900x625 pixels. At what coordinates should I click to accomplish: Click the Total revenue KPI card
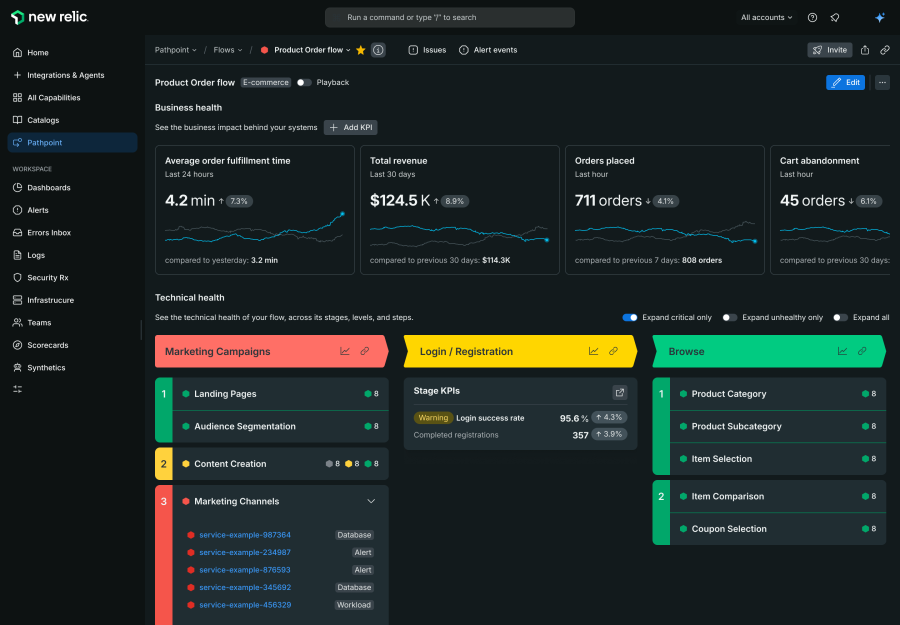[460, 210]
